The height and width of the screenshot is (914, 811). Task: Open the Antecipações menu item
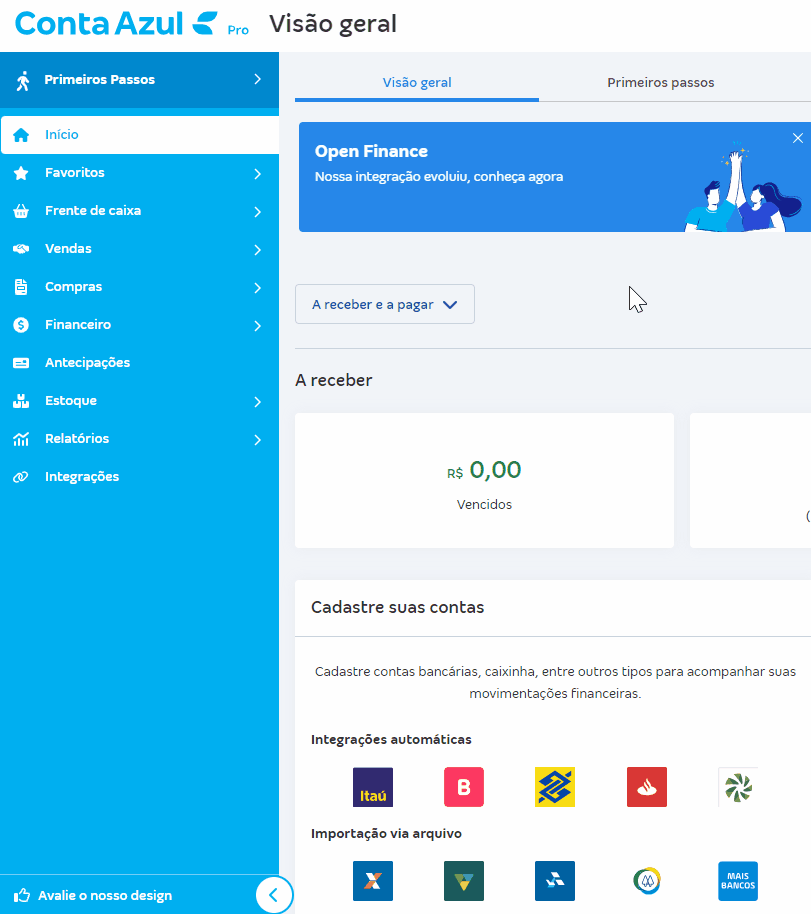[x=140, y=363]
